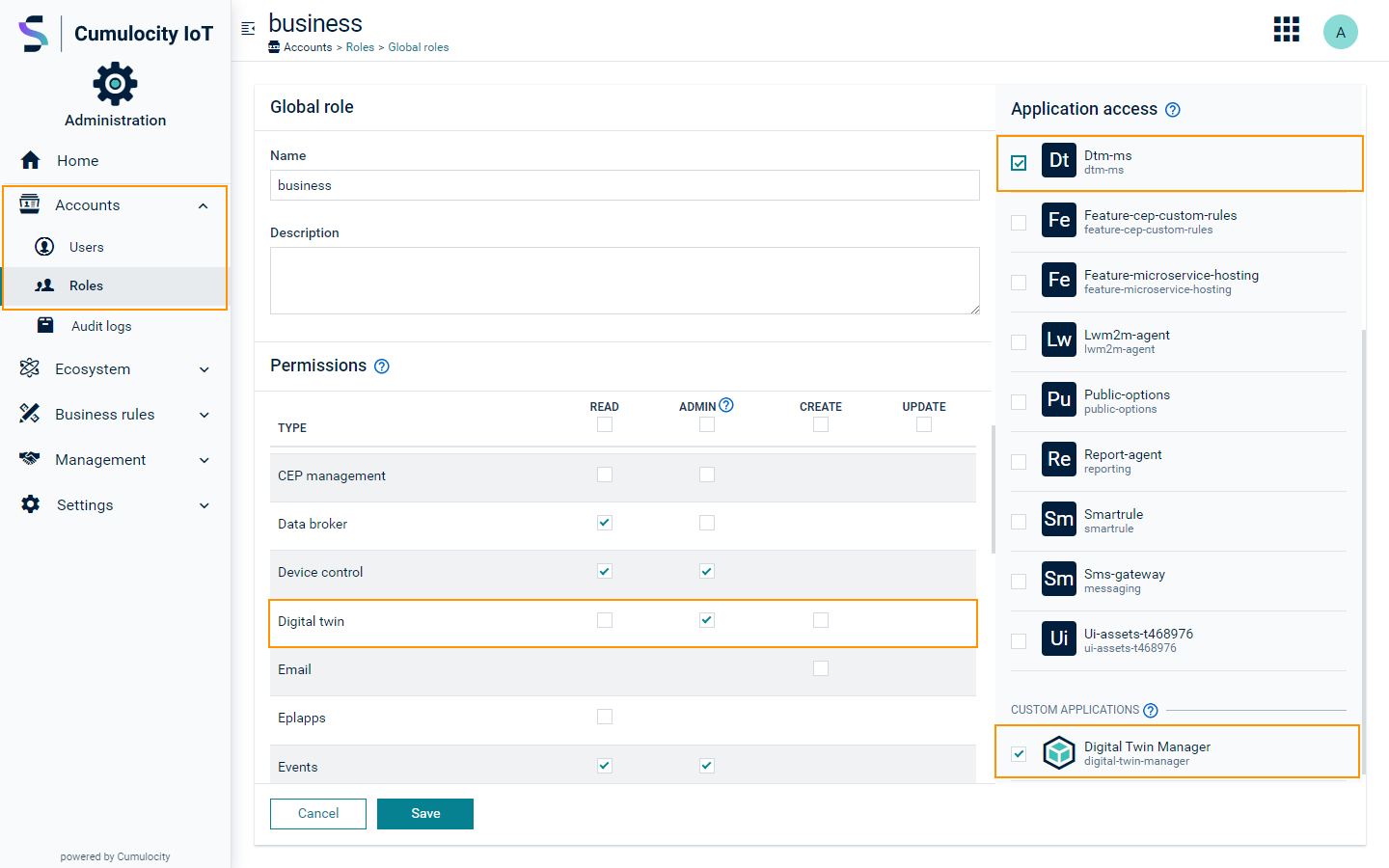Click the Users person icon

[x=44, y=246]
